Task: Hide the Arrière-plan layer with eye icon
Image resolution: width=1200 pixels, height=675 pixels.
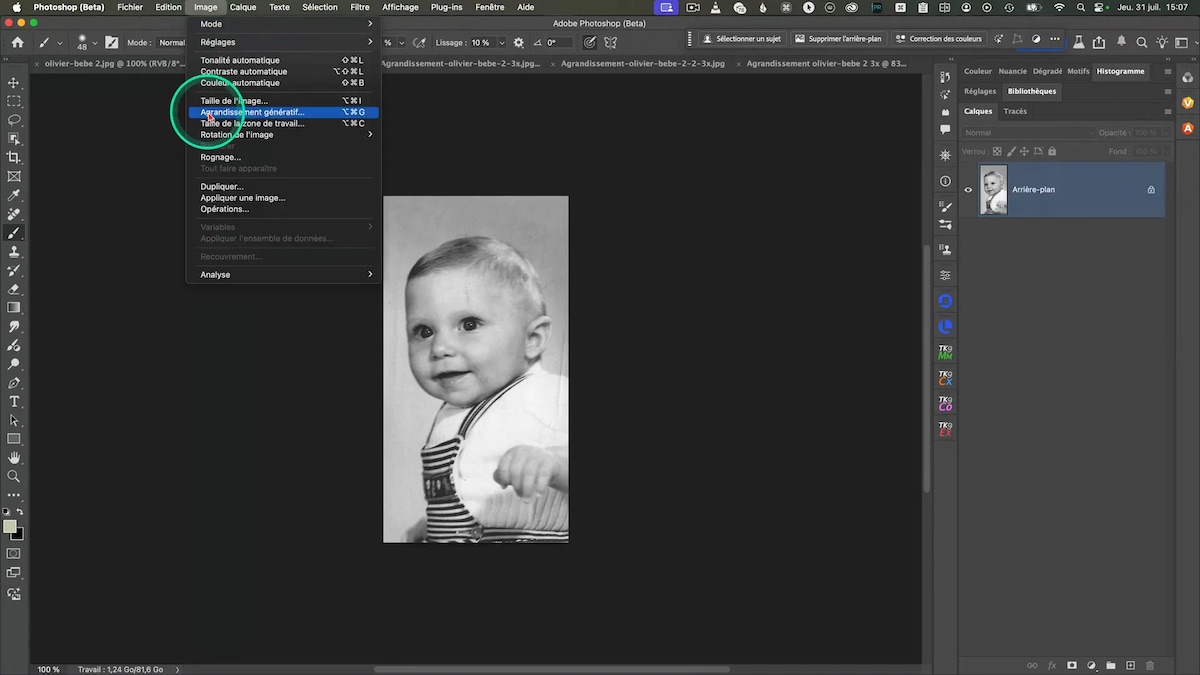Action: click(x=968, y=190)
